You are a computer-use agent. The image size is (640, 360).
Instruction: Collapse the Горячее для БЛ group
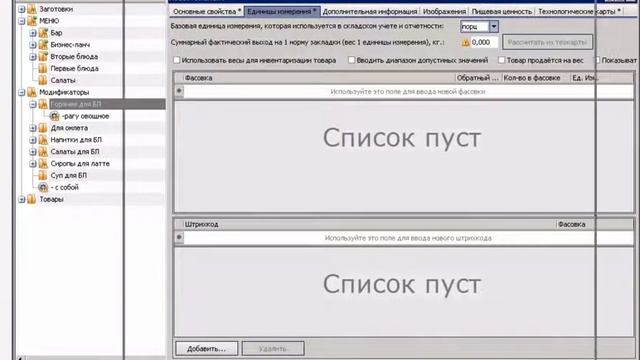[33, 104]
